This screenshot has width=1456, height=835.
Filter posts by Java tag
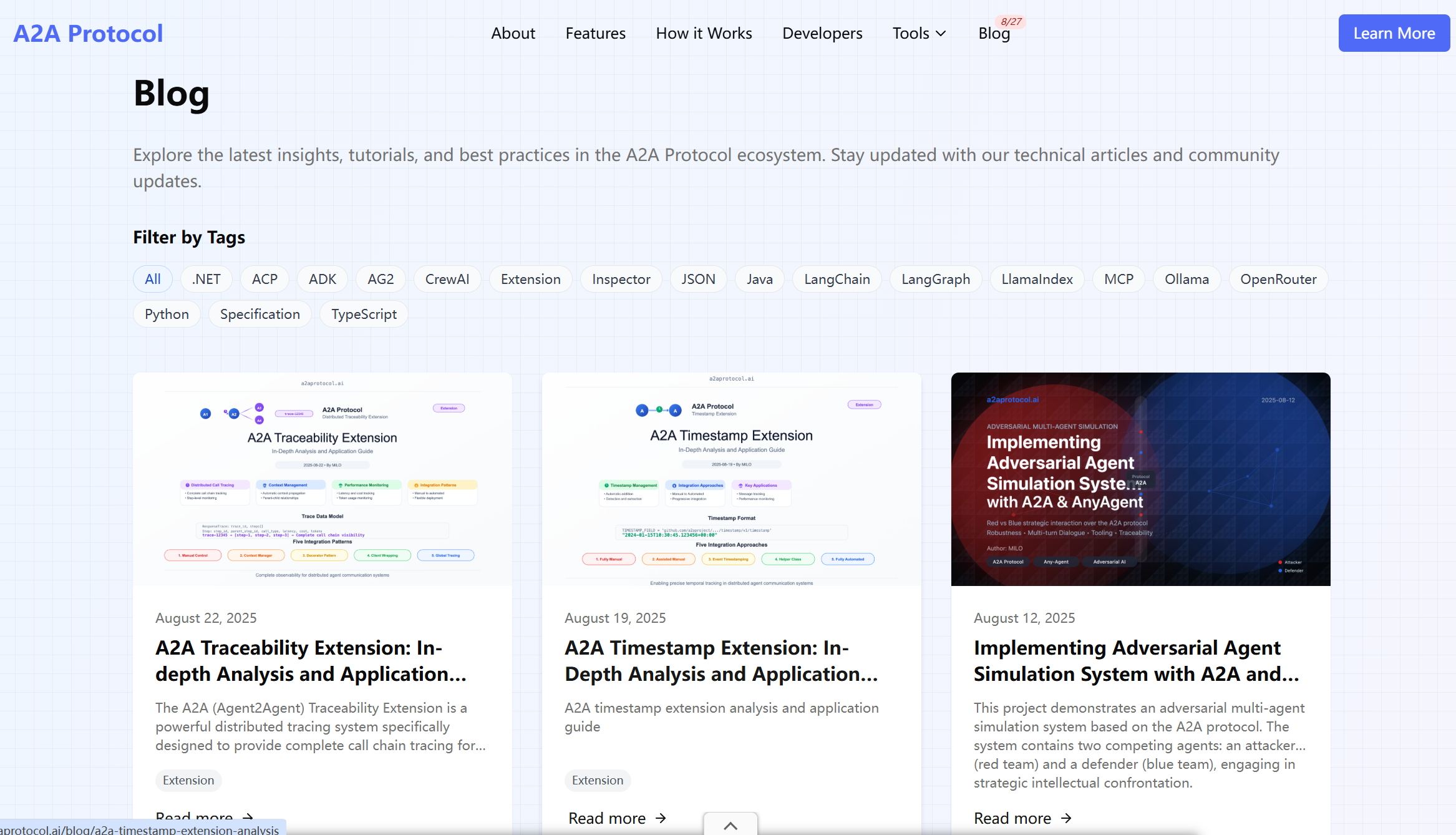[760, 279]
